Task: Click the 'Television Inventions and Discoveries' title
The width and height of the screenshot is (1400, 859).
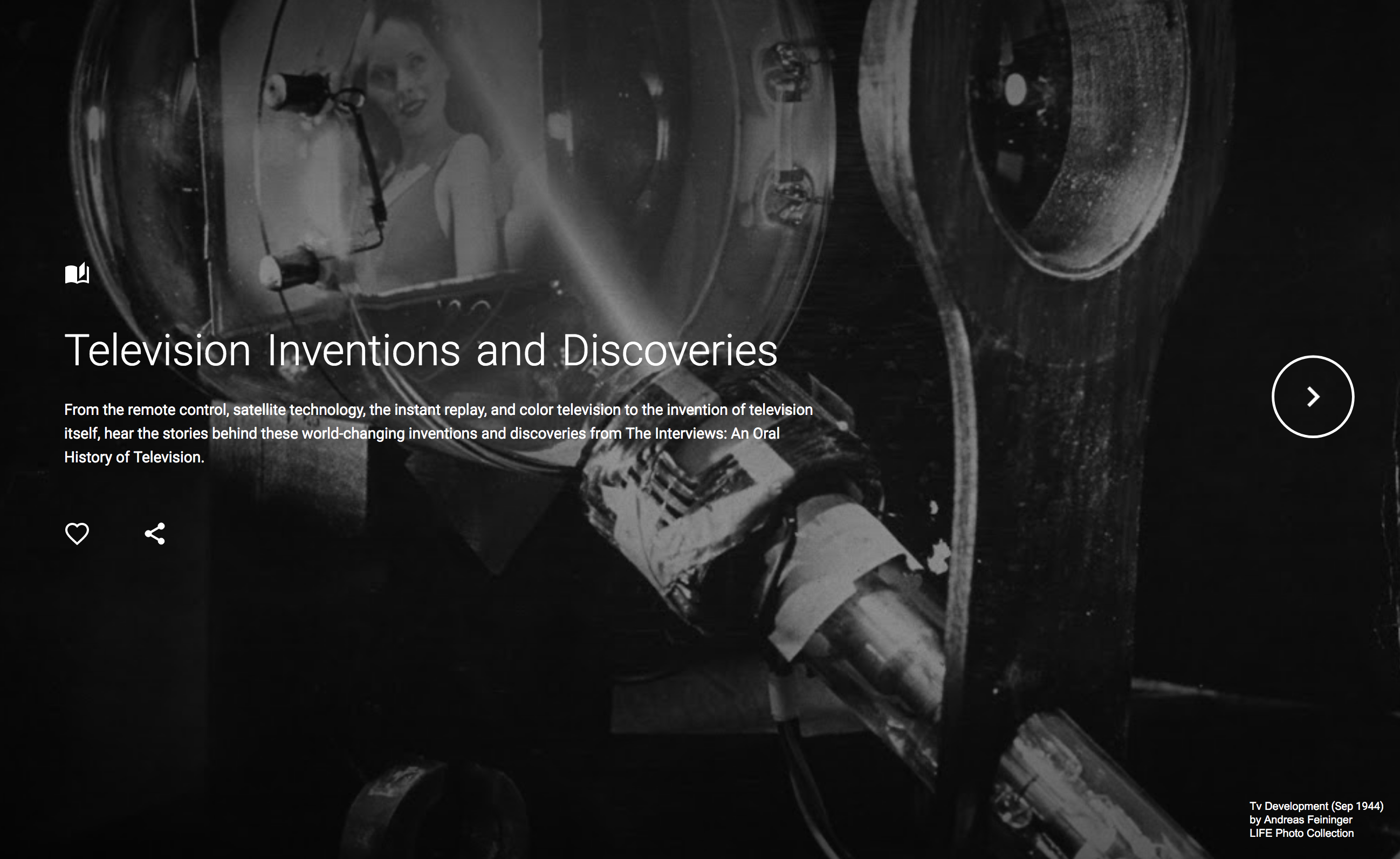Action: (421, 350)
